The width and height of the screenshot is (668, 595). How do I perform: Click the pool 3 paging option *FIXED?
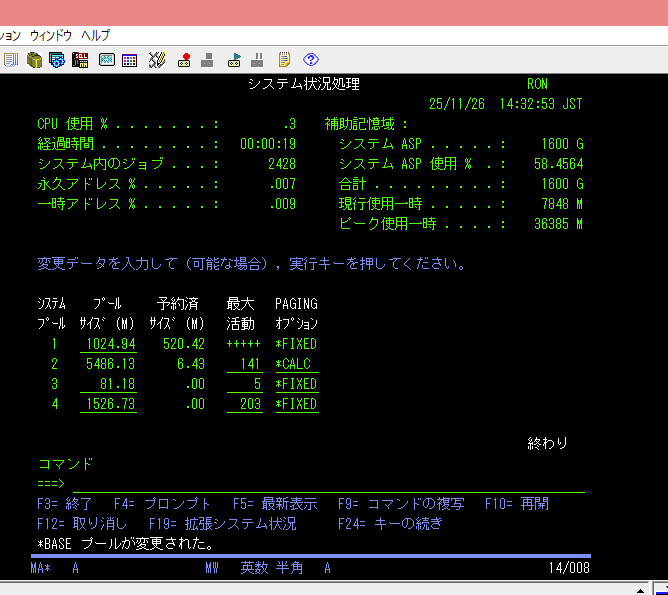[x=297, y=384]
